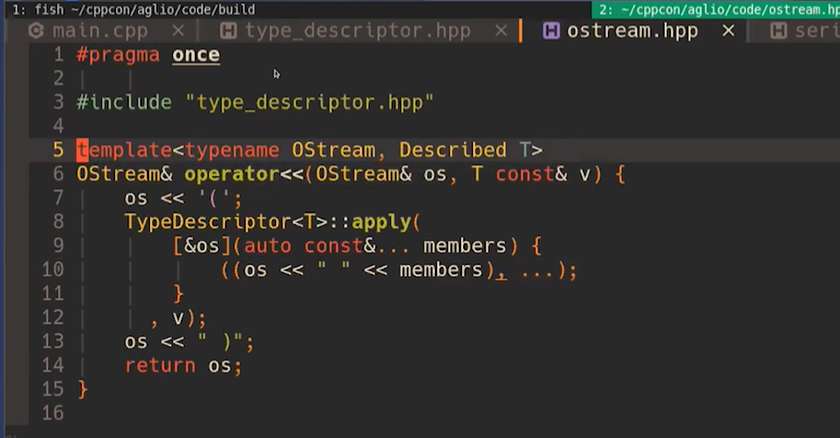Open the type_descriptor.hpp tab label

click(357, 31)
